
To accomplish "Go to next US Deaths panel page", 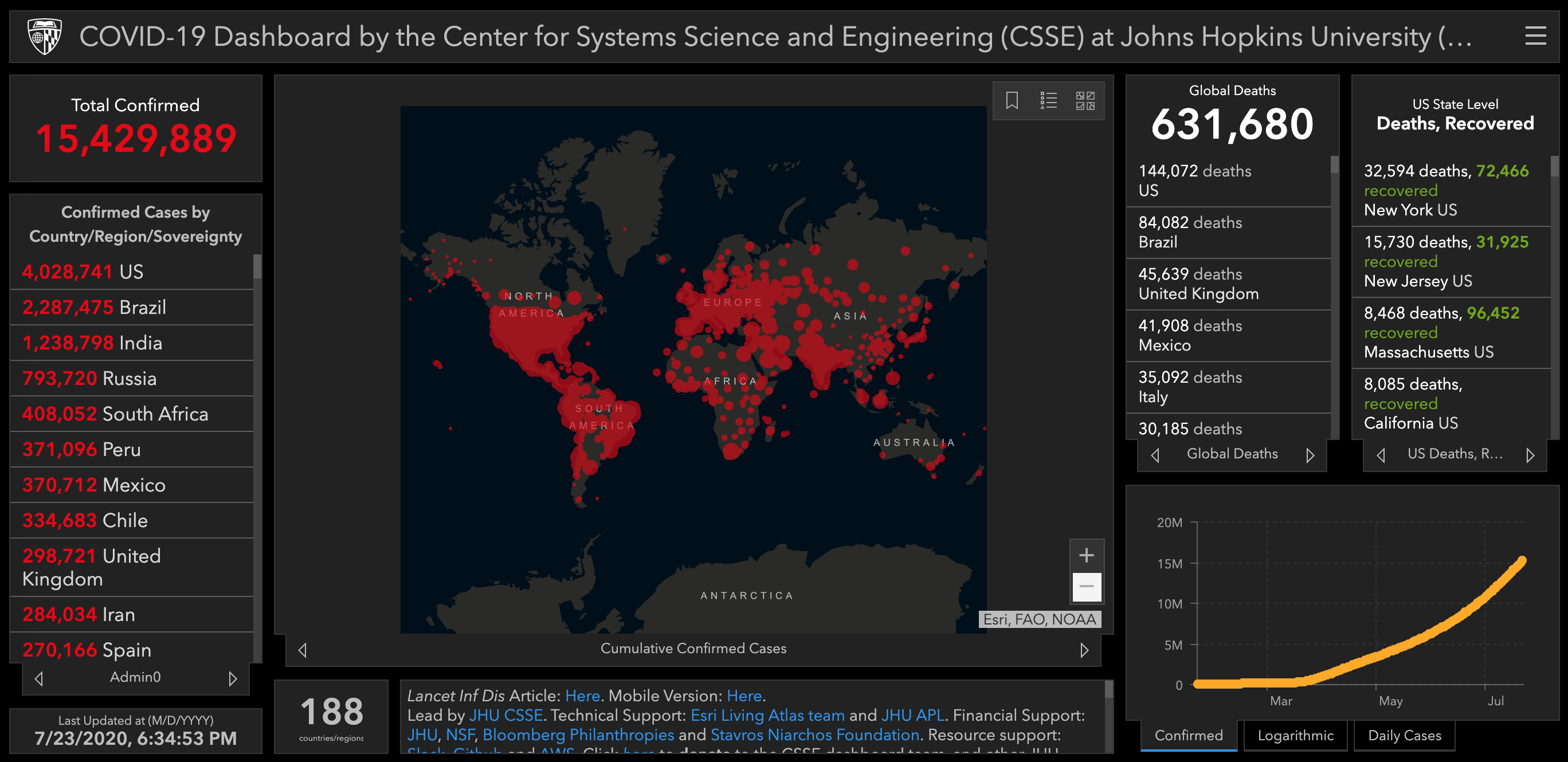I will (1530, 455).
